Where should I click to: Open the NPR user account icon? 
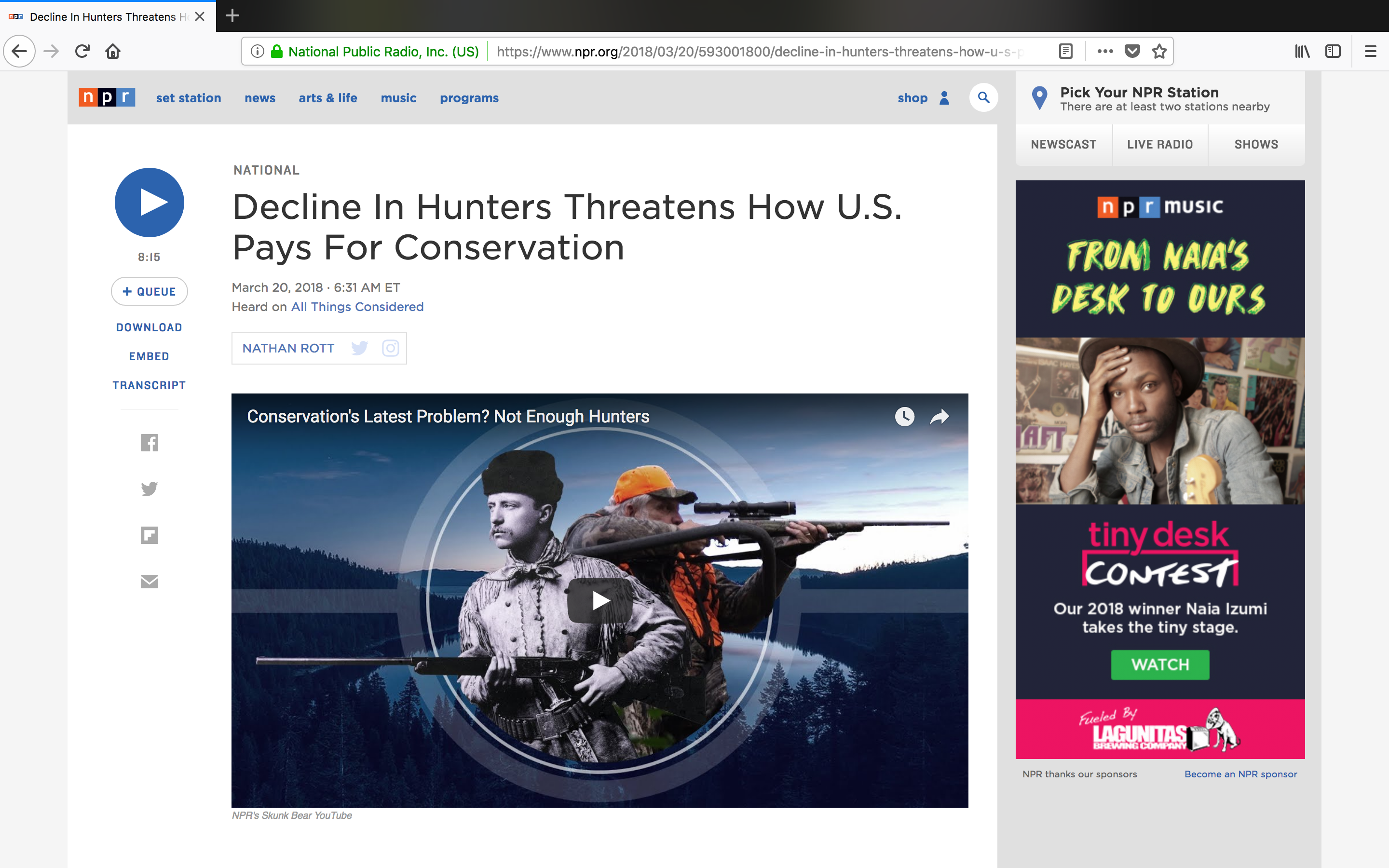click(x=944, y=98)
